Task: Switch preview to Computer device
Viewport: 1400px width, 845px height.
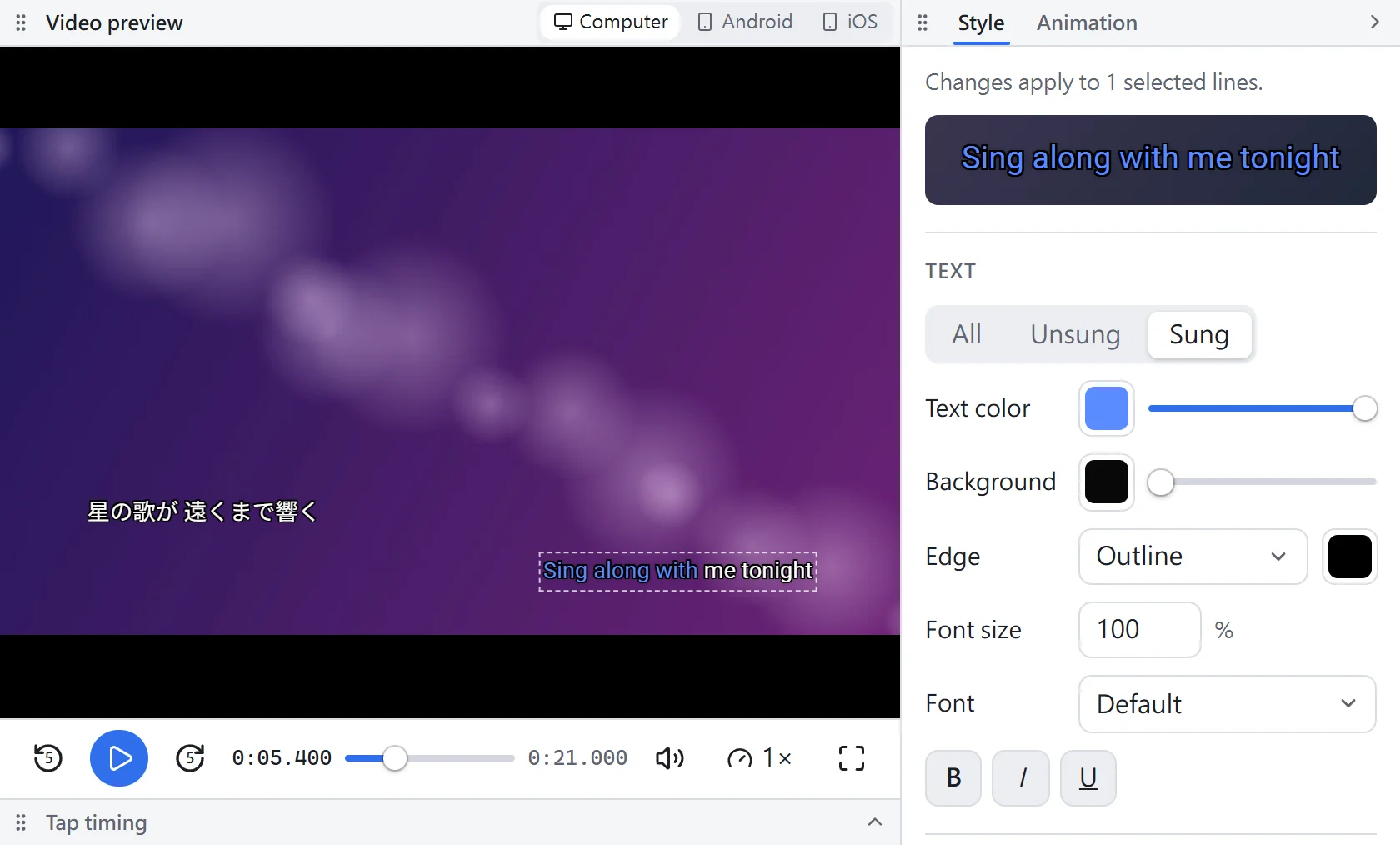Action: click(x=611, y=22)
